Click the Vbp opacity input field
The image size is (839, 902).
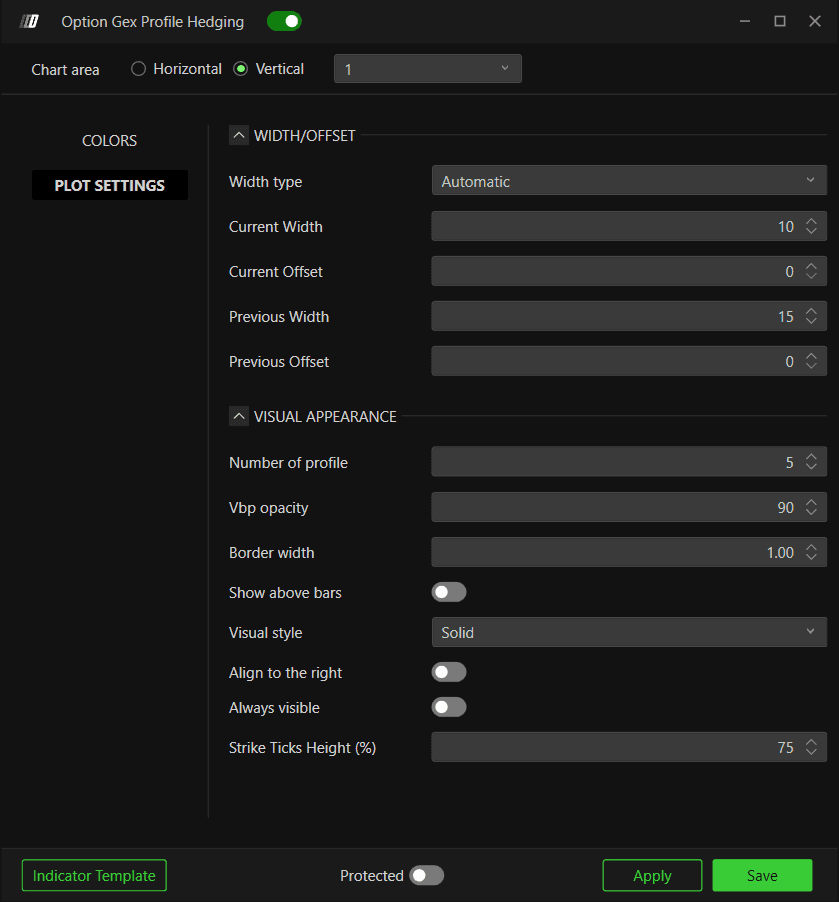(x=629, y=507)
